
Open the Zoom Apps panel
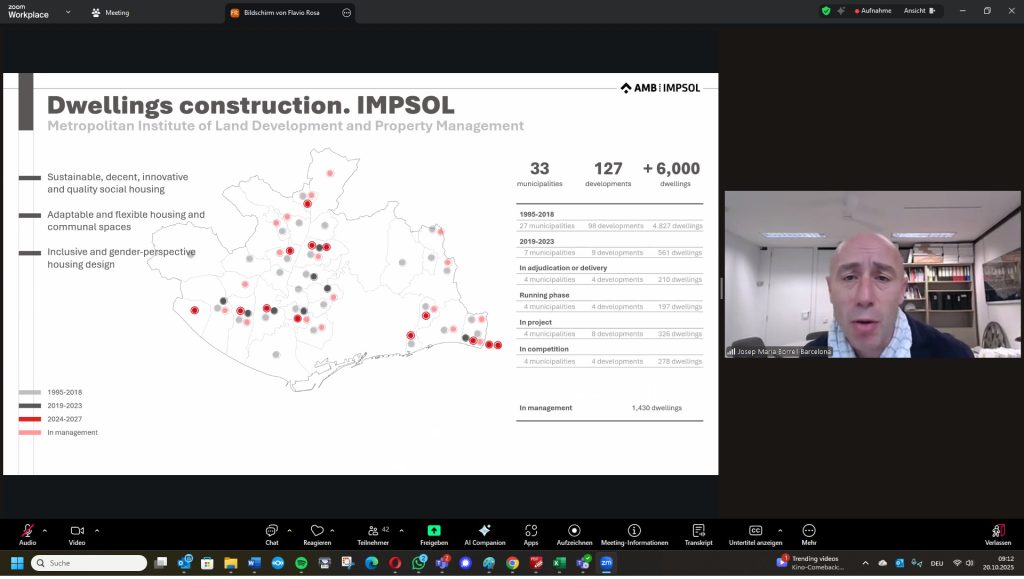tap(531, 531)
